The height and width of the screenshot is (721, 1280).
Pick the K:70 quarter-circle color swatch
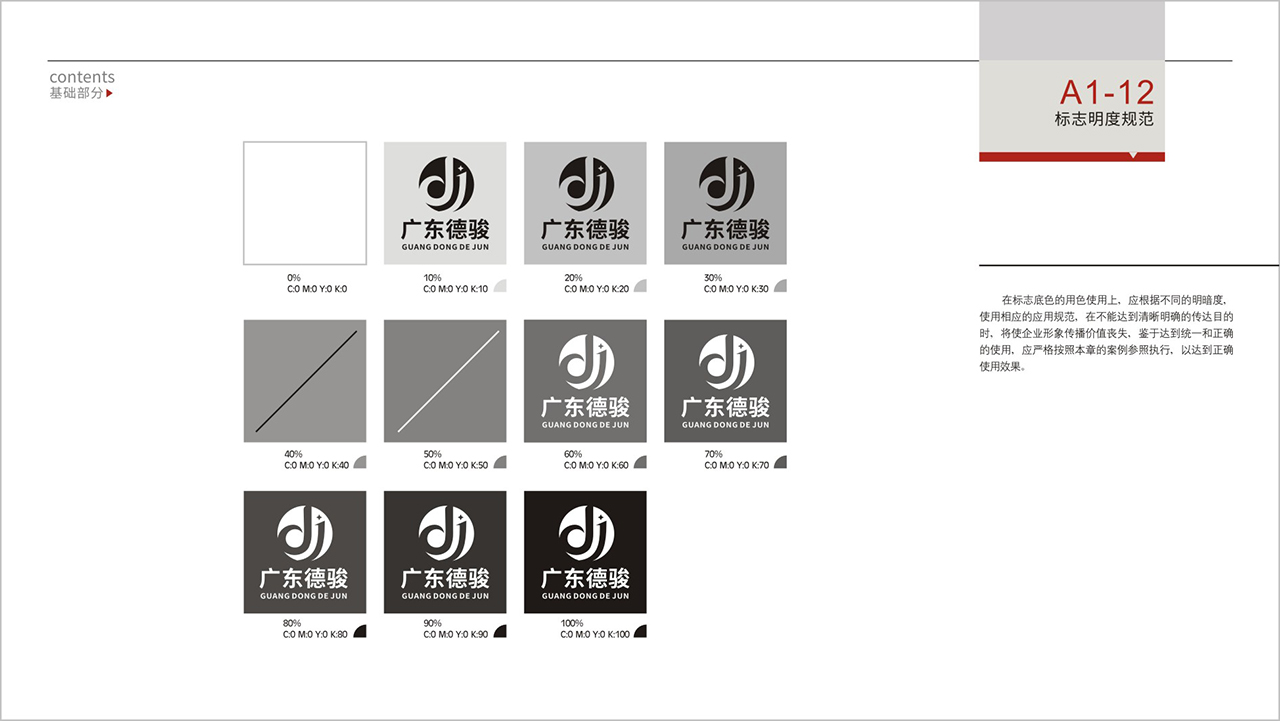coord(780,462)
